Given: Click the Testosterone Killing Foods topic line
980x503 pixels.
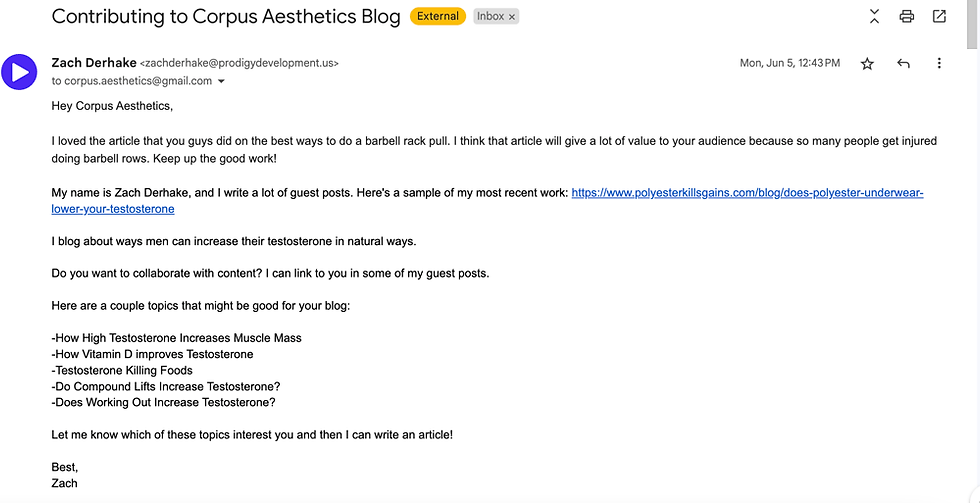Looking at the screenshot, I should 122,370.
